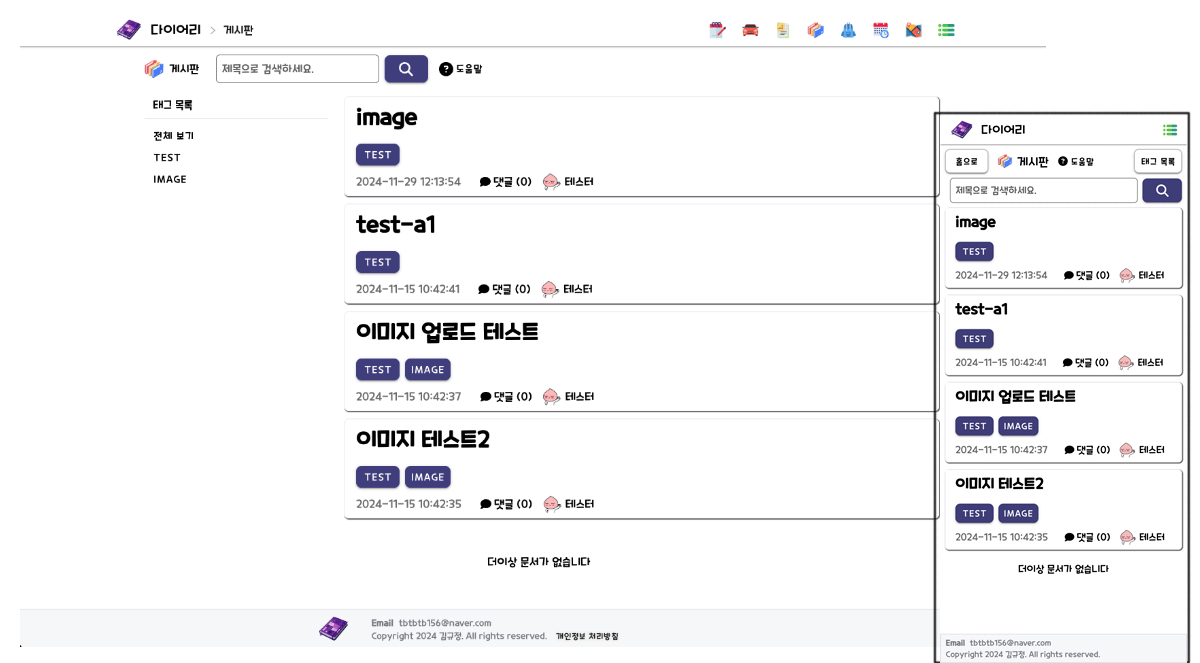Open the blue backpack icon
1200x663 pixels.
[848, 30]
